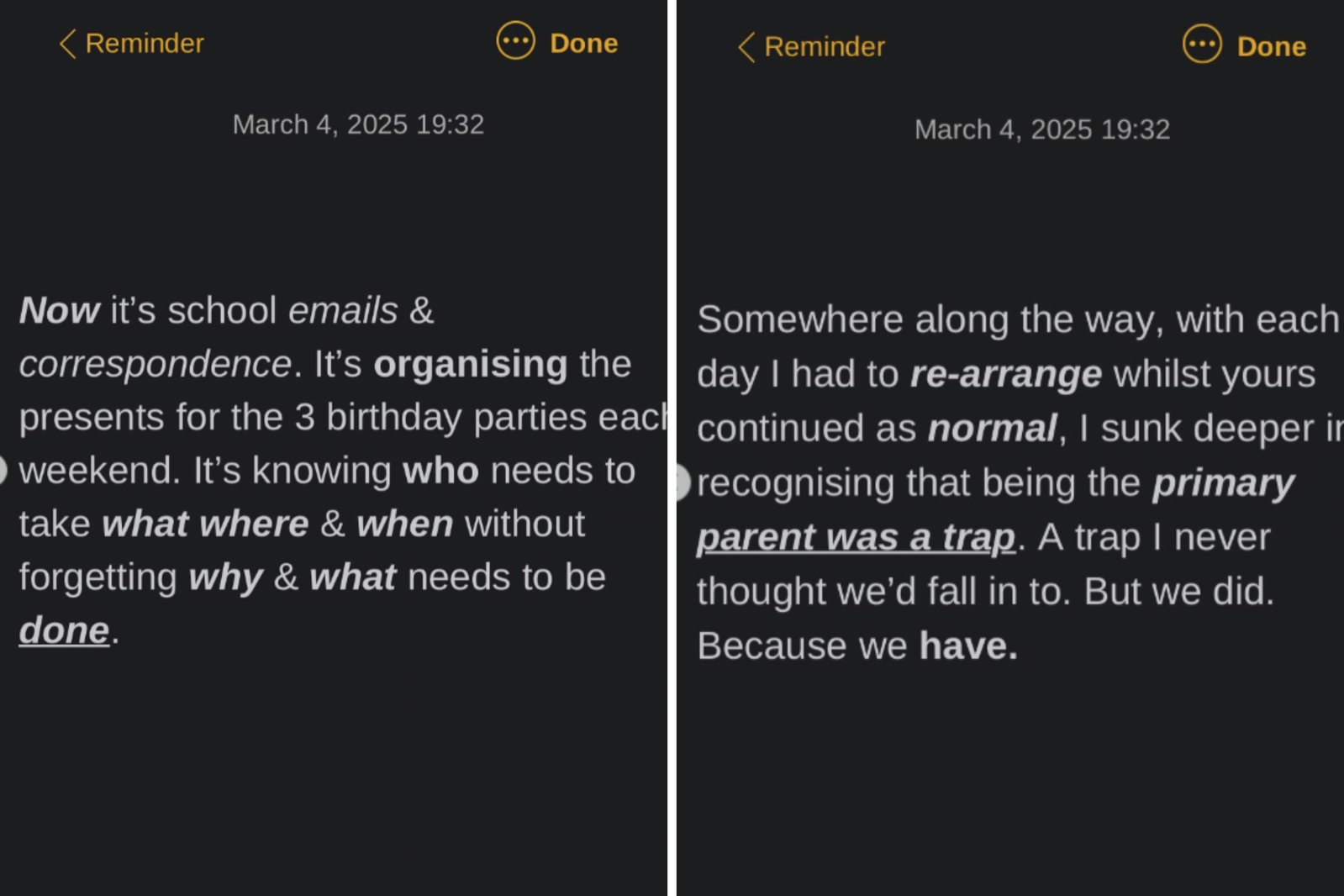Tap the right note's March 4, 2025 timestamp
This screenshot has width=1344, height=896.
[x=1041, y=129]
